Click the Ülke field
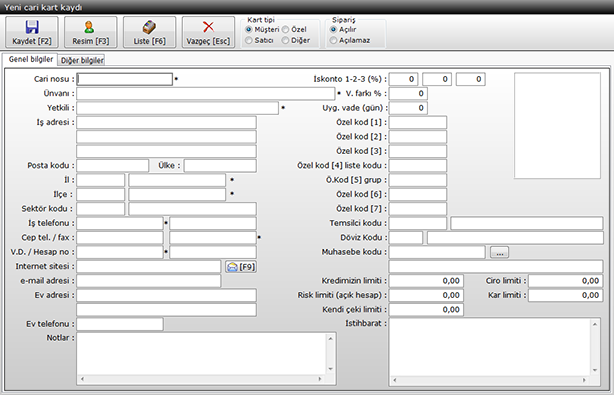 (x=220, y=166)
